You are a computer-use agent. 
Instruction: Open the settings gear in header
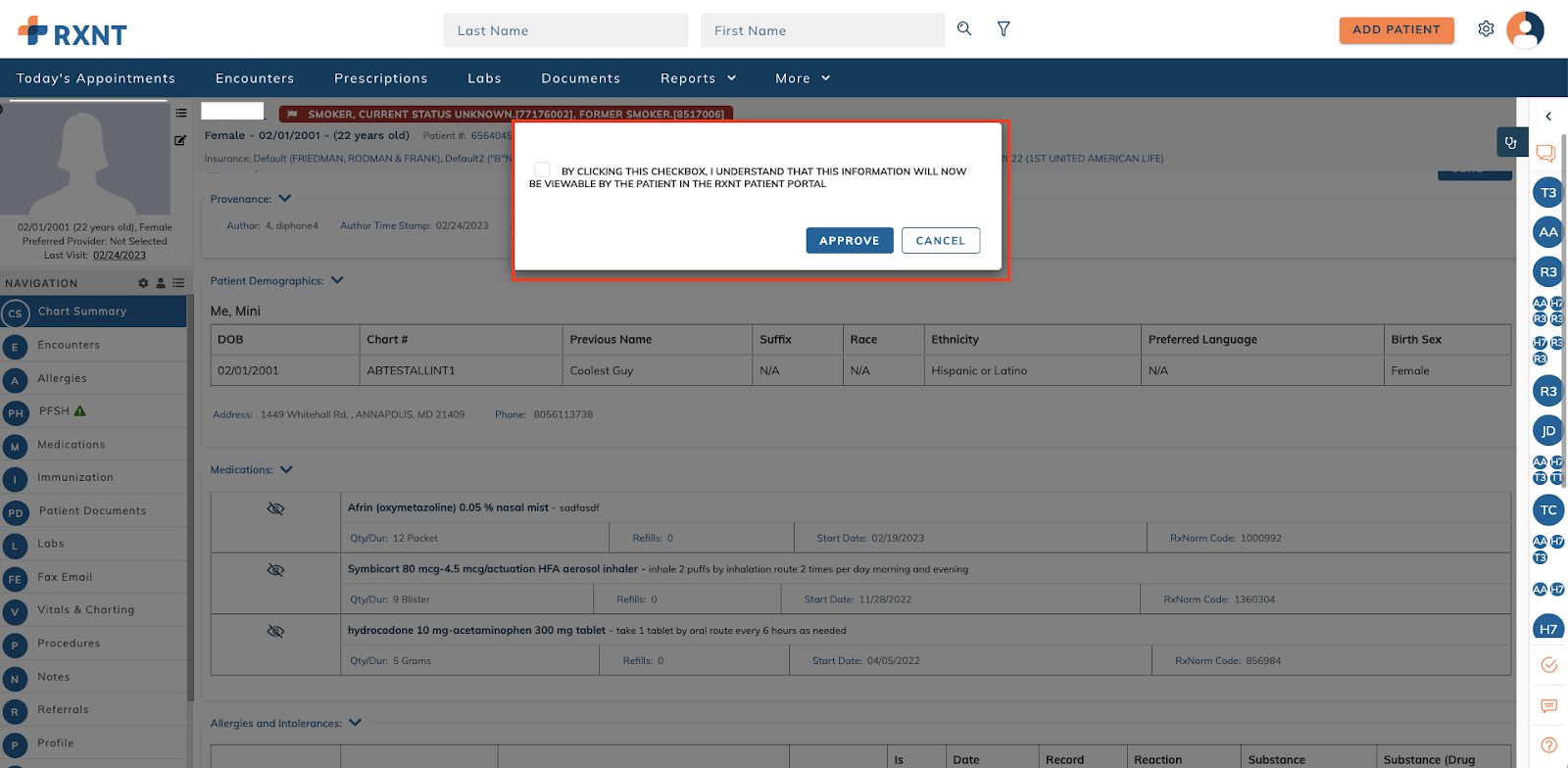(x=1486, y=29)
